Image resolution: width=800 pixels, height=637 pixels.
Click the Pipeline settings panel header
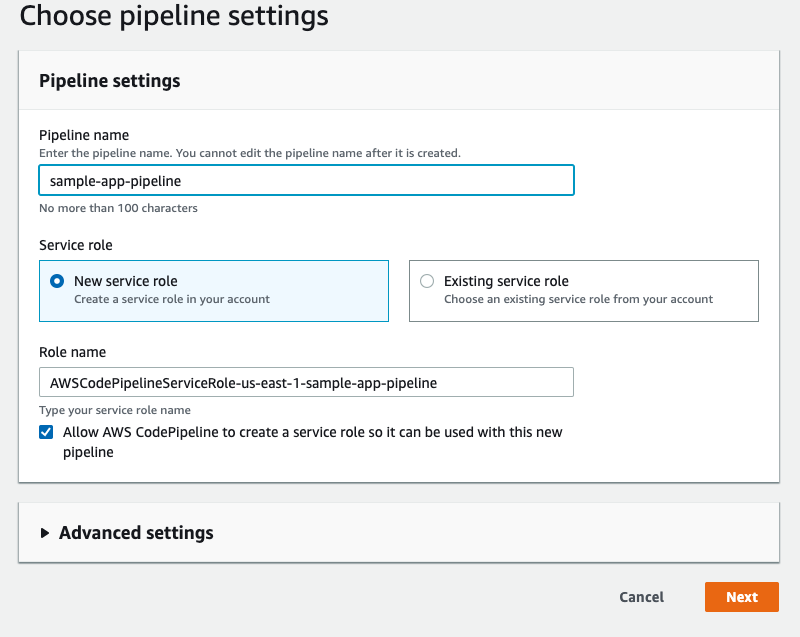click(110, 81)
